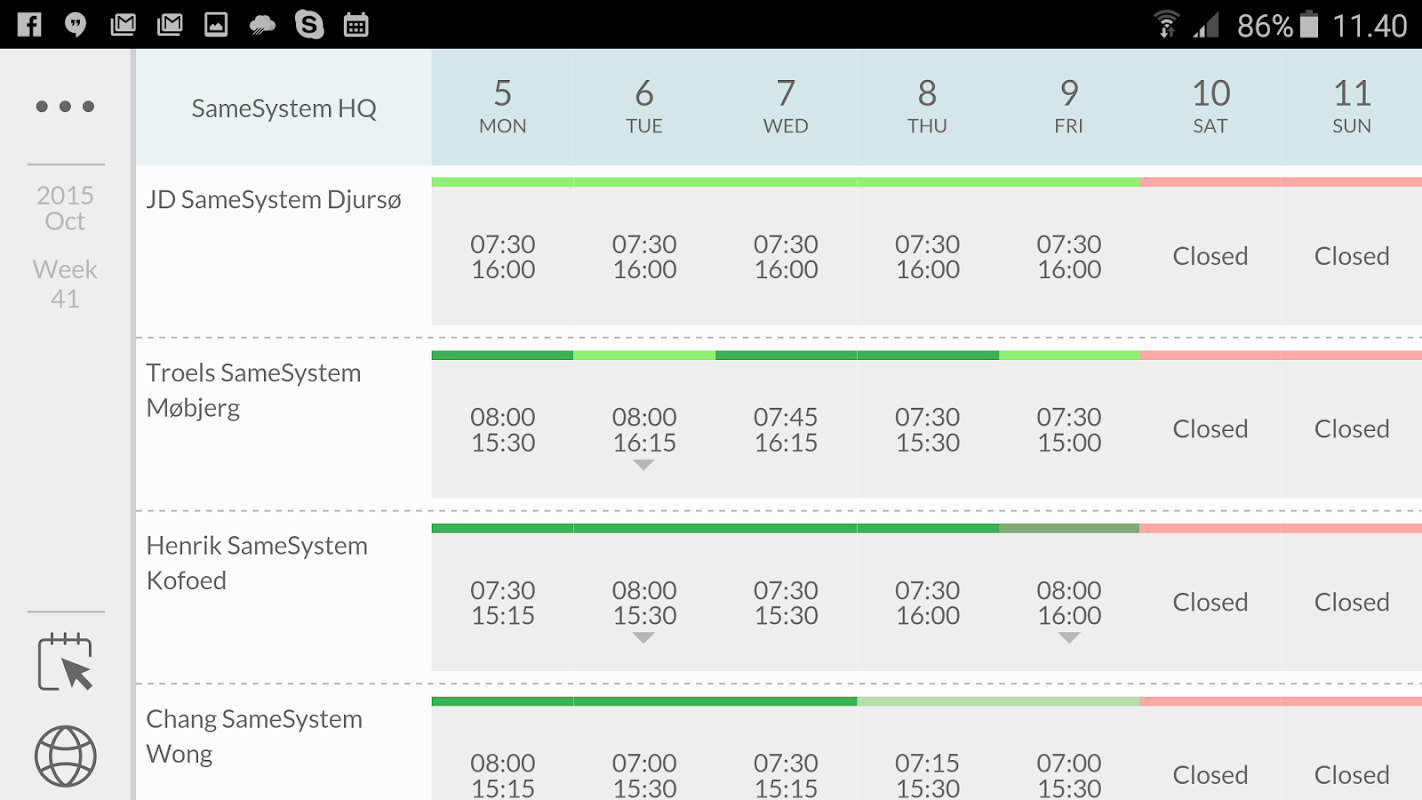
Task: Tap the Skype status bar icon
Action: 309,24
